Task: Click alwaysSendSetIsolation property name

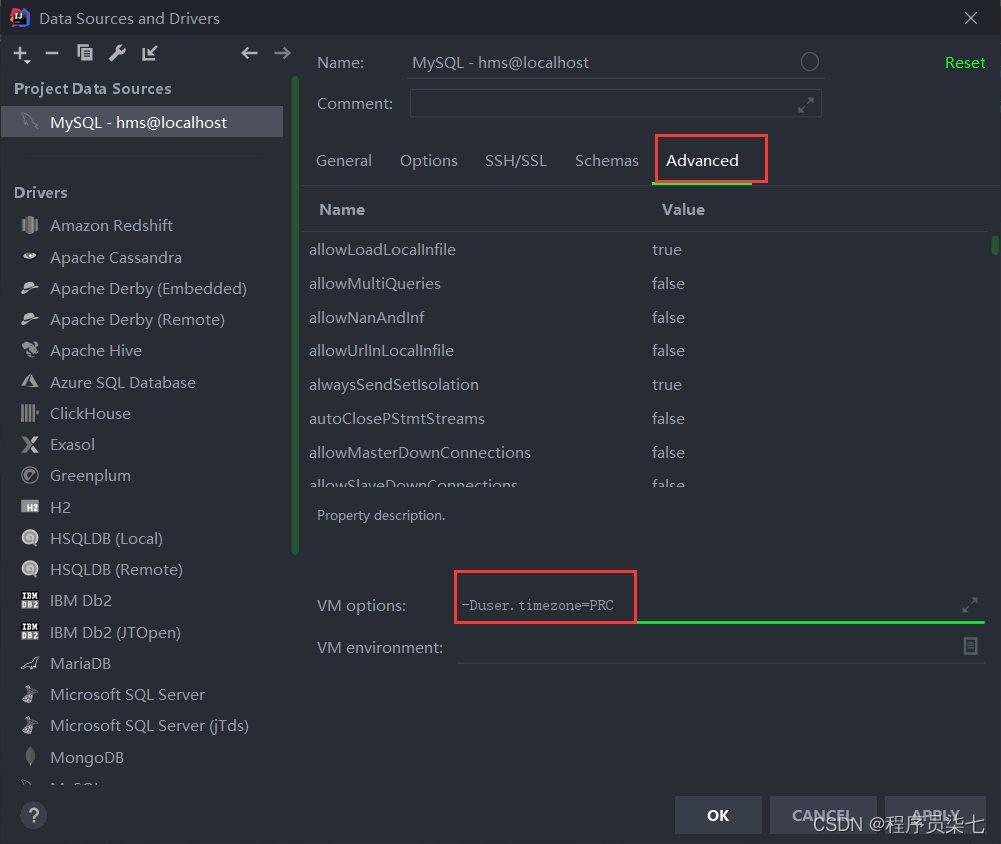Action: [x=394, y=384]
